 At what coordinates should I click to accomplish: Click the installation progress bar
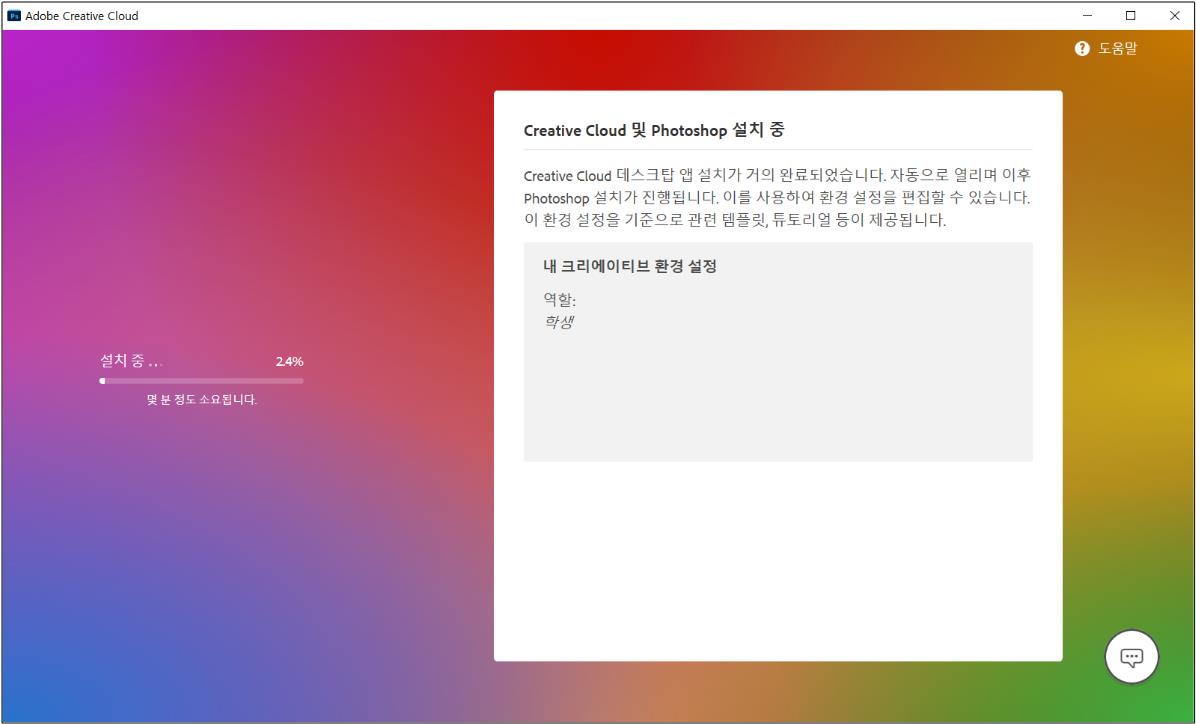coord(200,381)
